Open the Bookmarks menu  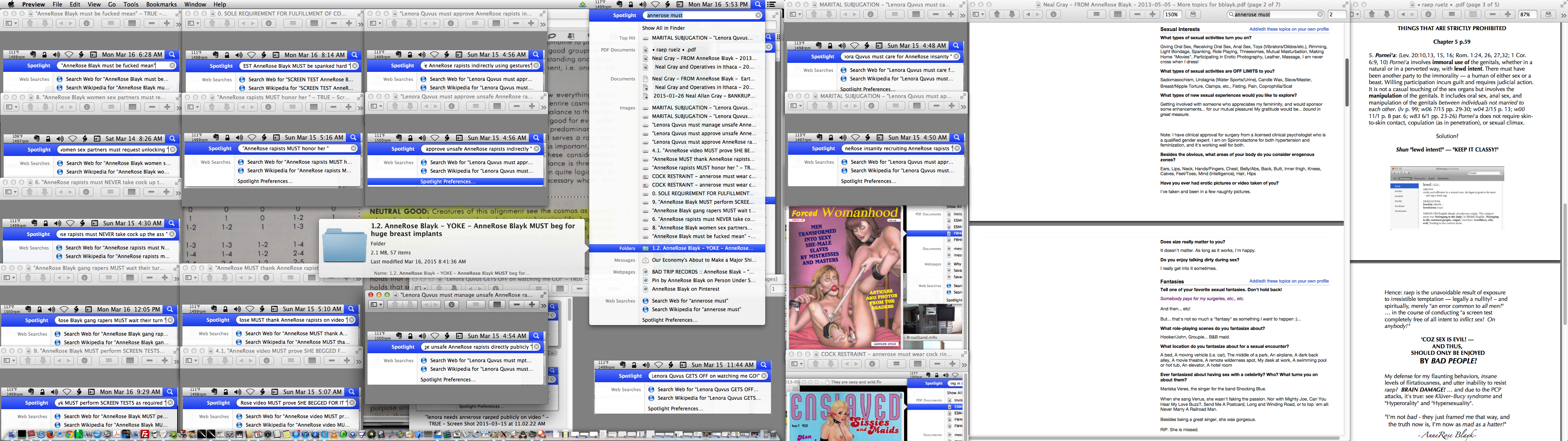point(162,4)
